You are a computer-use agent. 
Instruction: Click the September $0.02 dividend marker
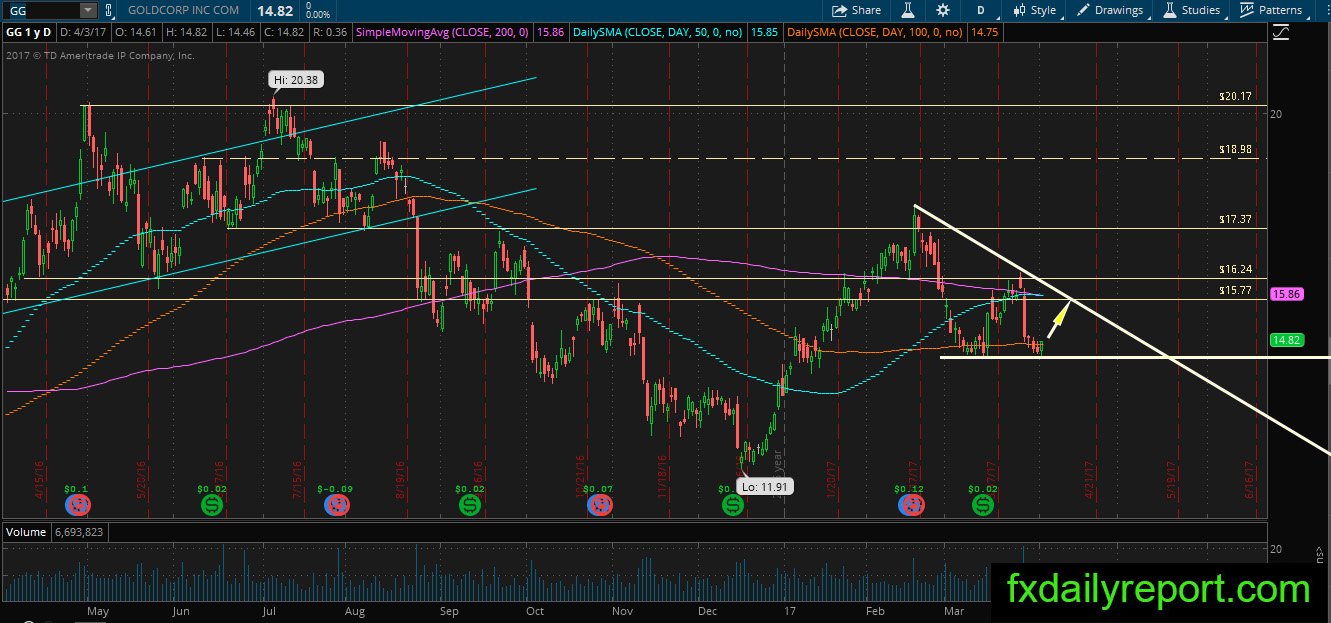click(x=469, y=505)
